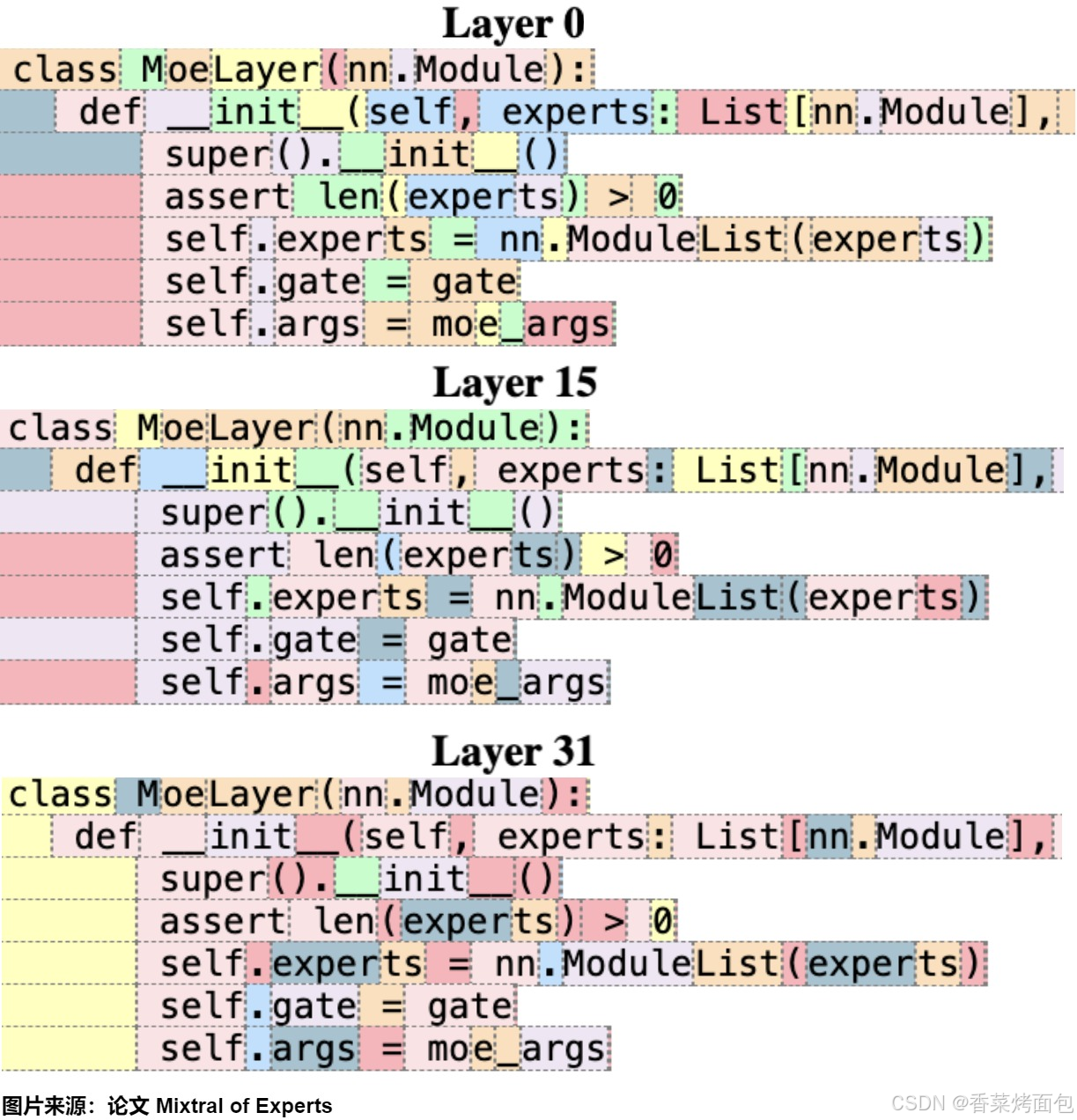Select the "self.gate = gate" line in Layer 0
1077x1120 pixels.
click(261, 281)
